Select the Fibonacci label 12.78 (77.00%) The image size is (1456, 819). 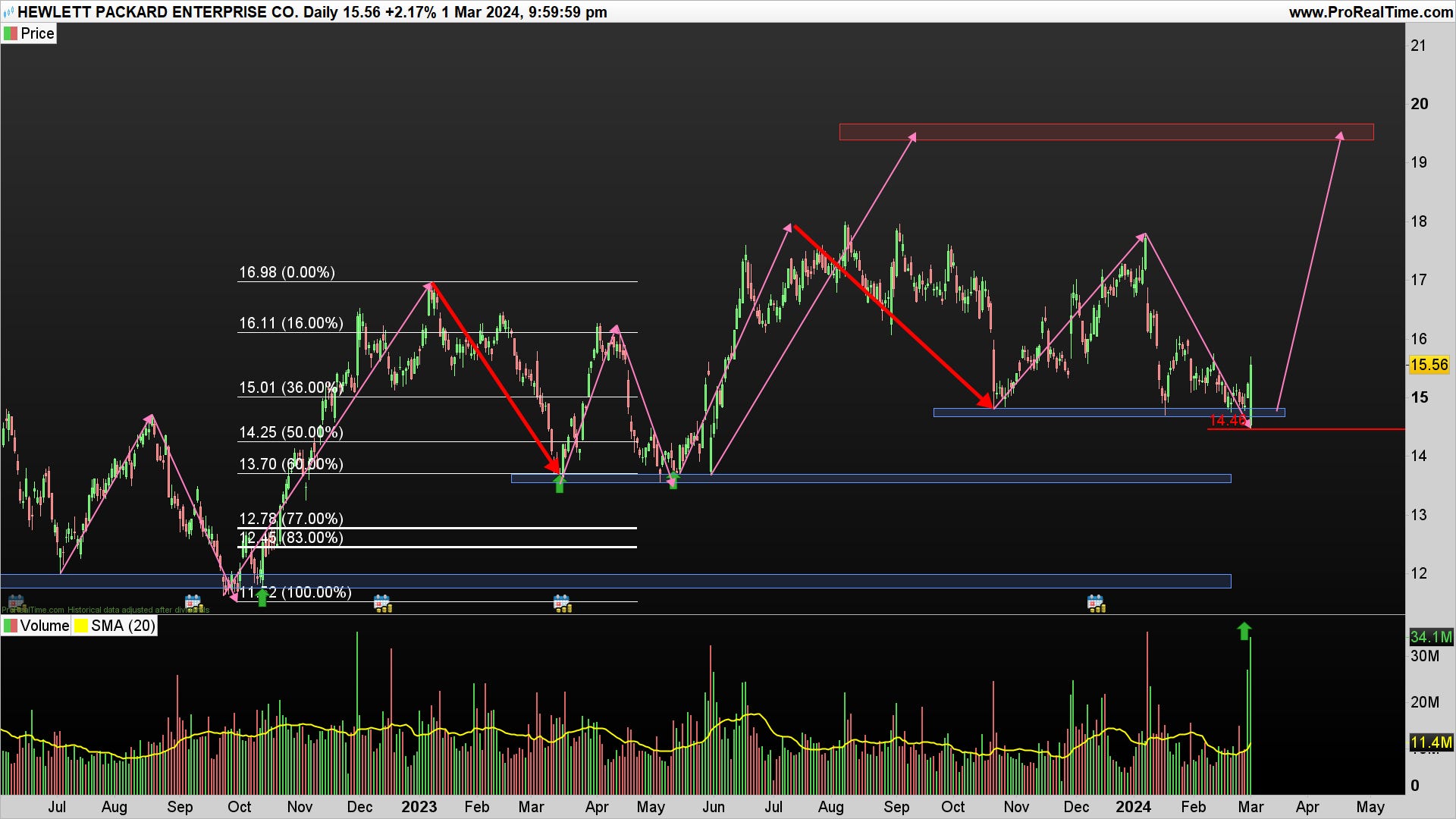(291, 519)
